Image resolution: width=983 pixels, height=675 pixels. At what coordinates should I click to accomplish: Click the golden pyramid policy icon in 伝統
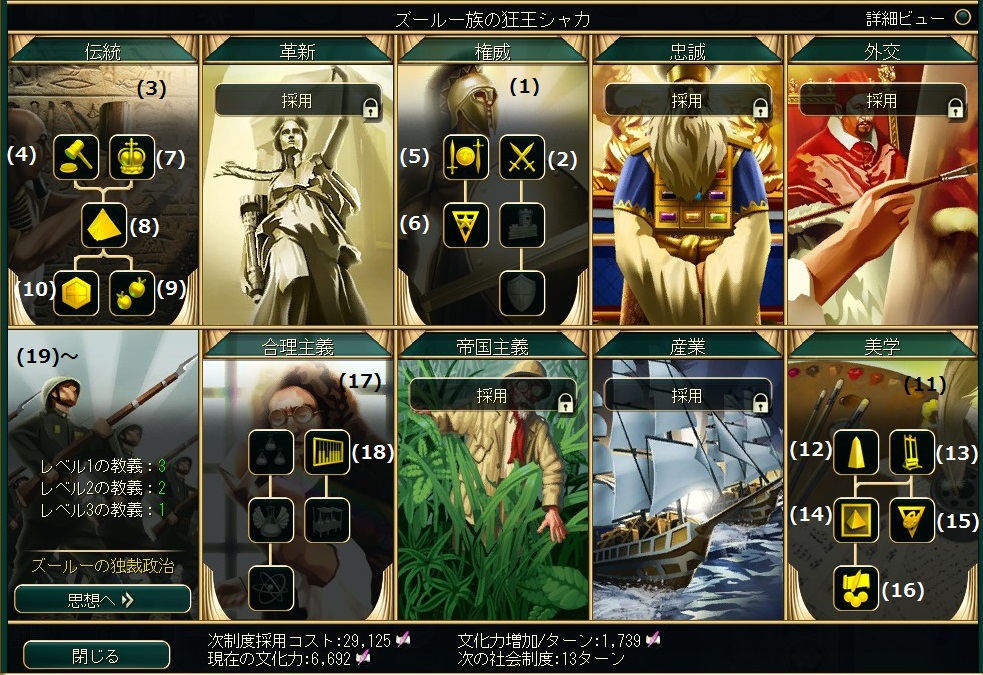coord(104,225)
